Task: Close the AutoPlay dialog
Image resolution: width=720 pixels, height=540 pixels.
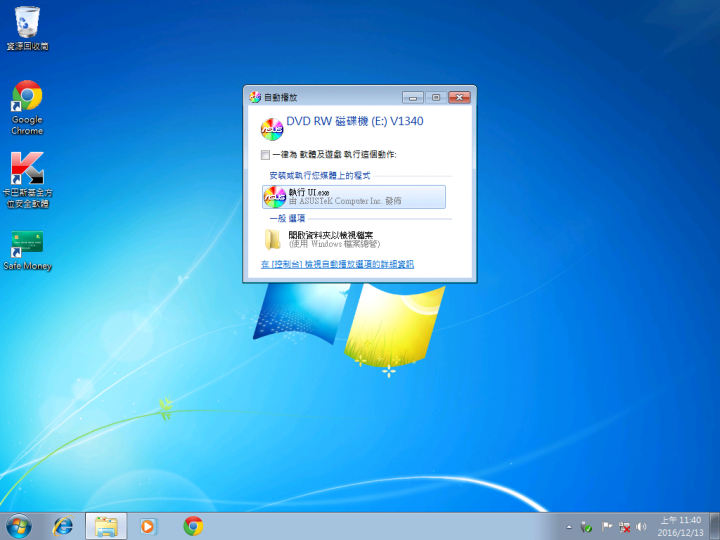Action: (459, 97)
